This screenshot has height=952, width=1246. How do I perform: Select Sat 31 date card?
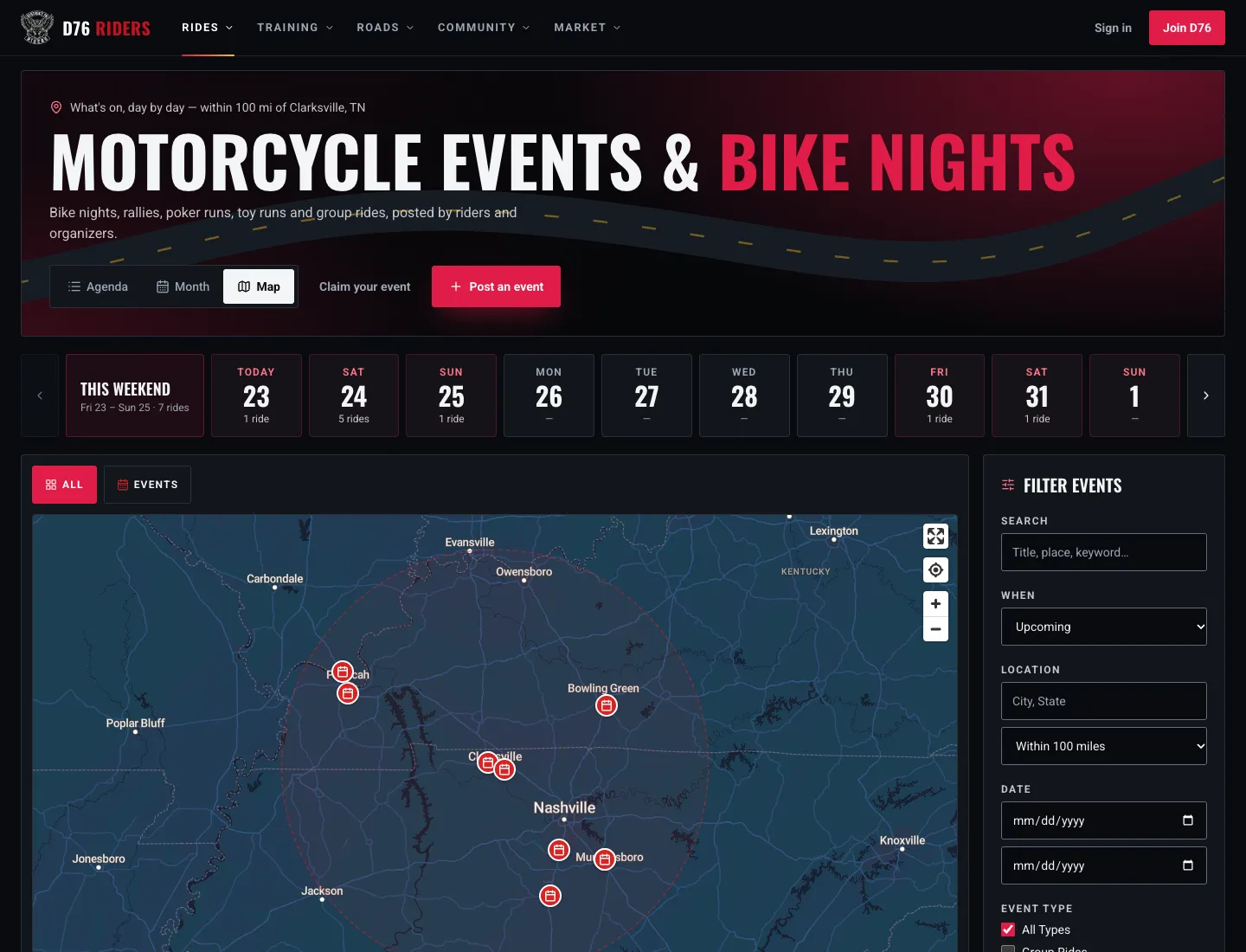[1037, 396]
